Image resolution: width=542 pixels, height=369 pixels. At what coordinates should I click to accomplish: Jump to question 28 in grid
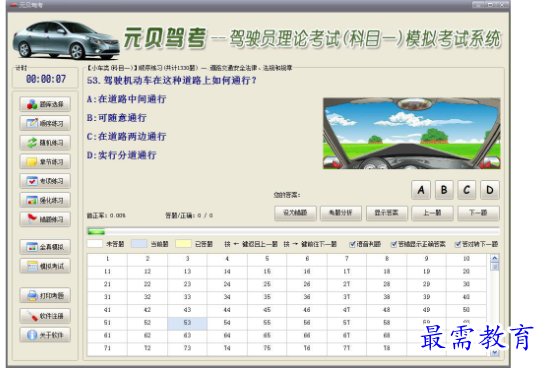[x=386, y=284]
